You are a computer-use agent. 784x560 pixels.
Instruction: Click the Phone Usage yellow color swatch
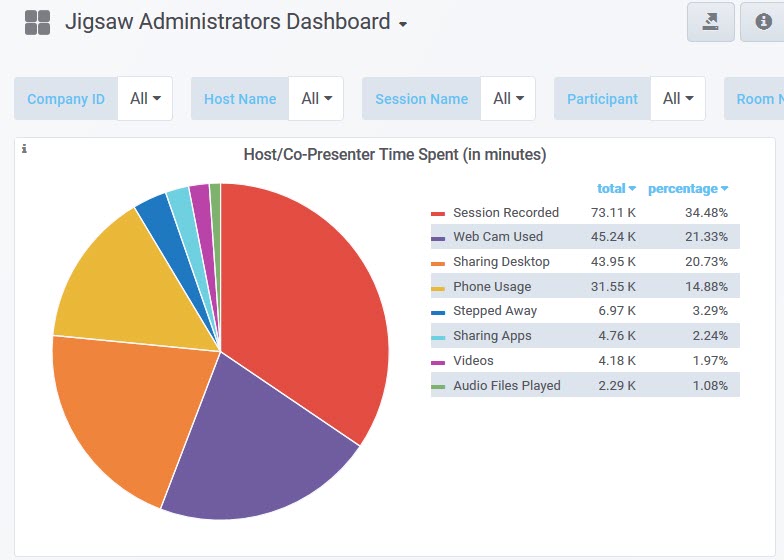point(437,287)
